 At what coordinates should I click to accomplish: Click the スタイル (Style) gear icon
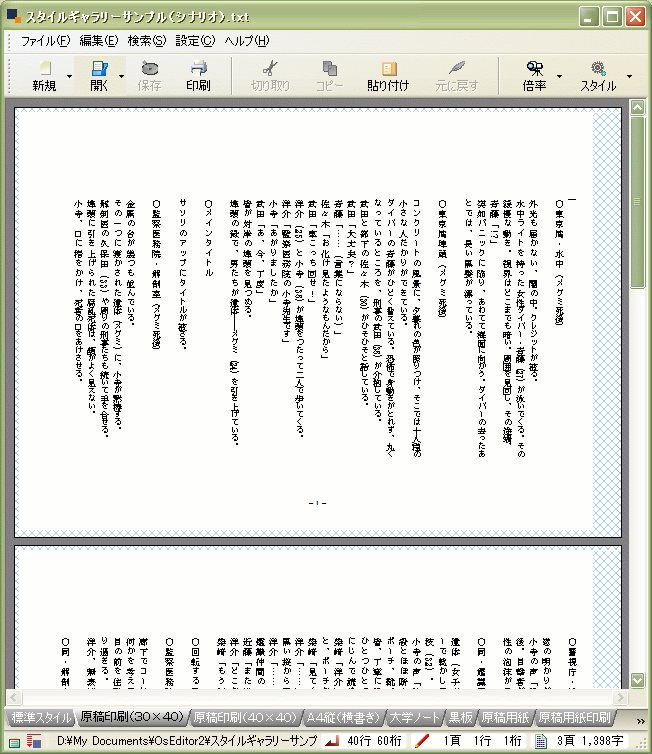pyautogui.click(x=598, y=68)
